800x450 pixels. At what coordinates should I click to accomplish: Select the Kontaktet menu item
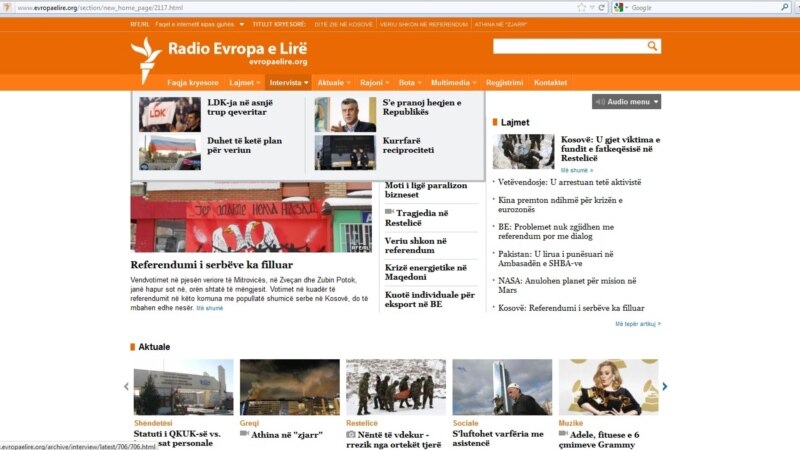pos(550,82)
